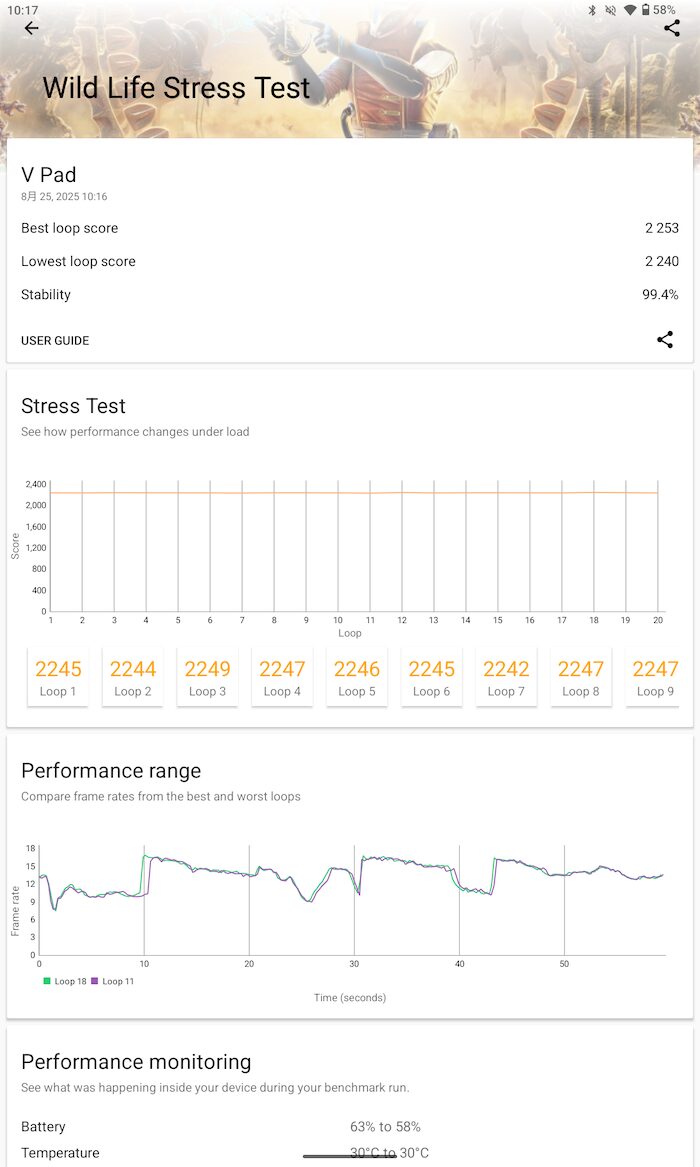This screenshot has width=700, height=1167.
Task: Select the Loop 1 score card
Action: pyautogui.click(x=58, y=677)
